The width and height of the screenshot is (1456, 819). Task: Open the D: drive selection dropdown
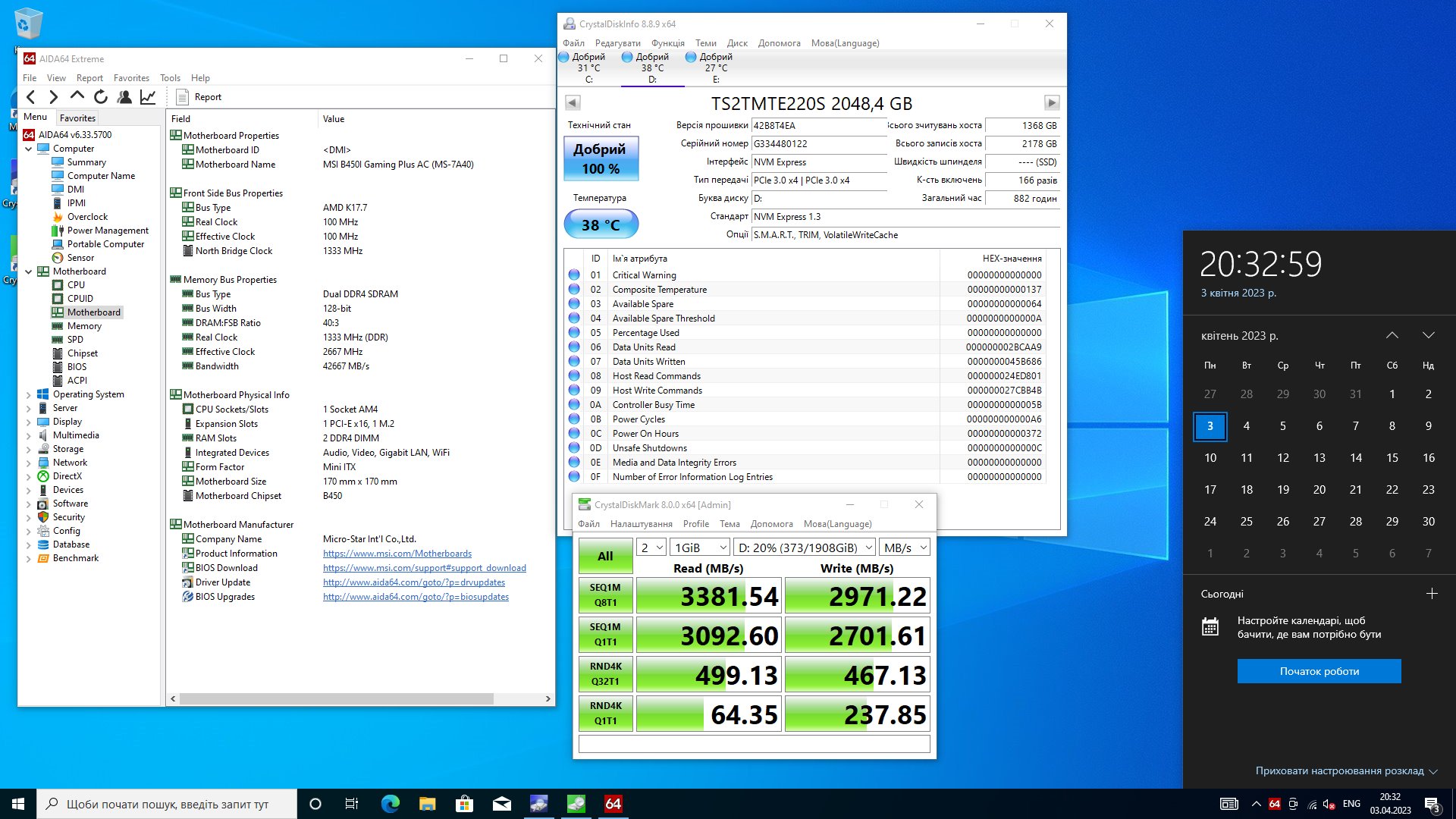(x=805, y=548)
